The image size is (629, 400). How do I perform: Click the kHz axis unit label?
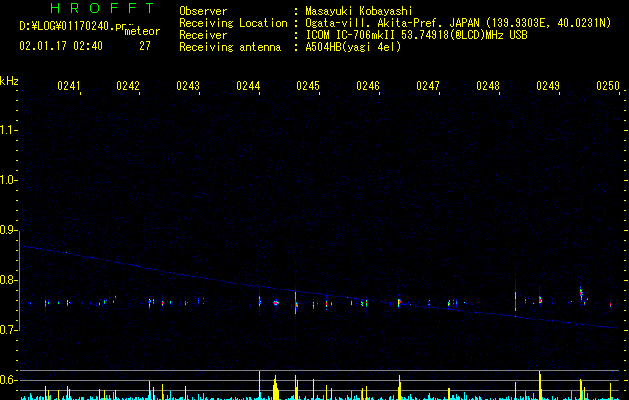(9, 81)
